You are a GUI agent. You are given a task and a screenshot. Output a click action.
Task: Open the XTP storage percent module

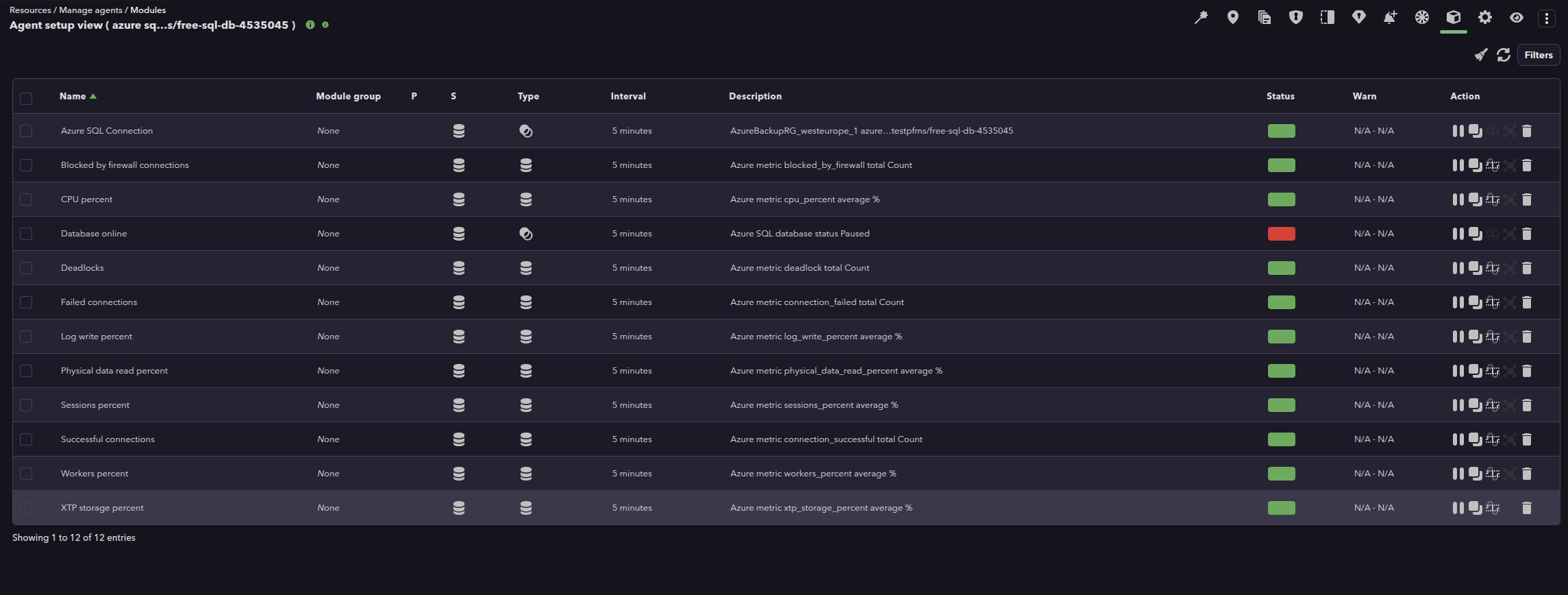tap(102, 508)
